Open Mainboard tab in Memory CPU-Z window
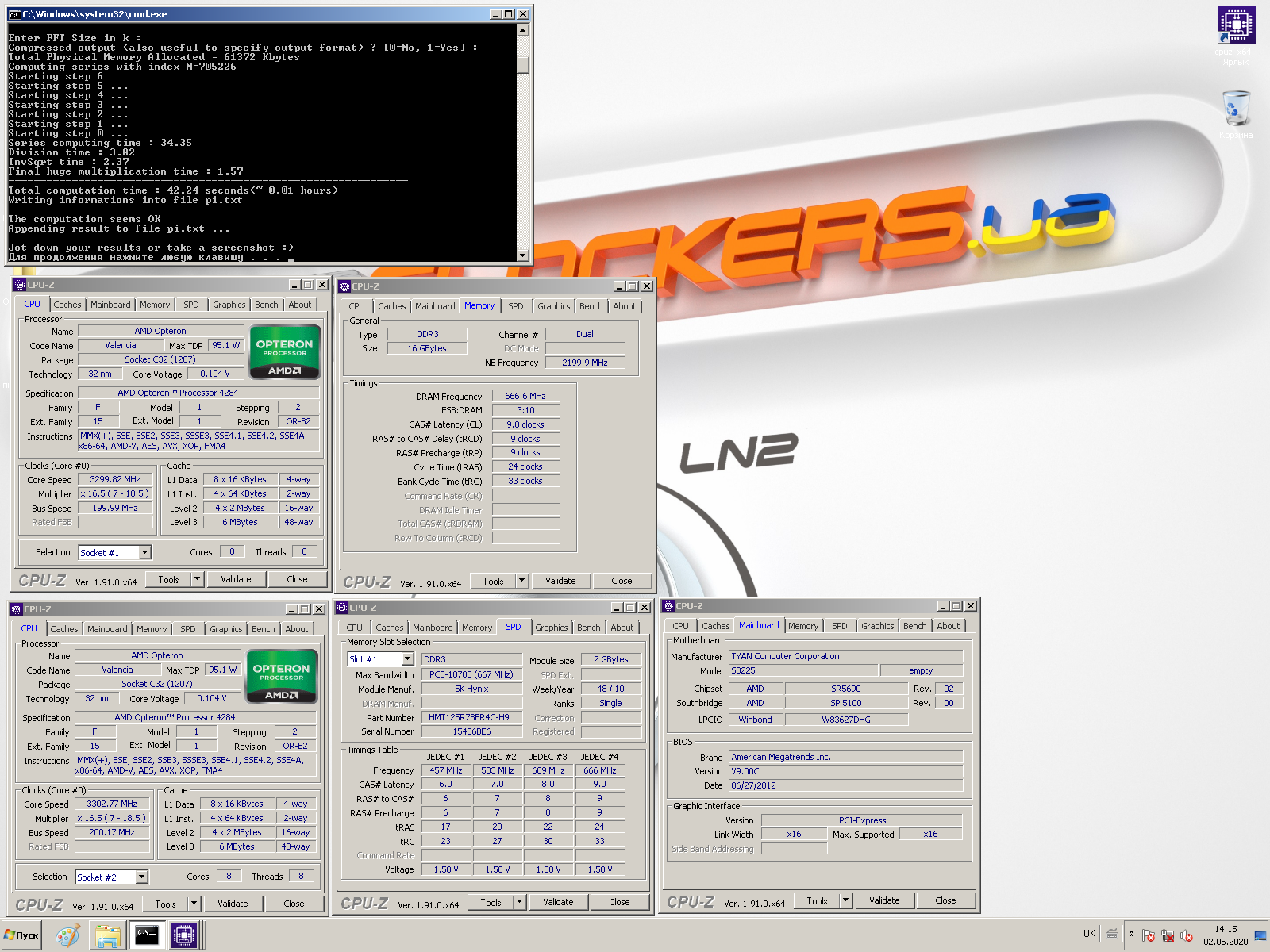 pos(435,306)
